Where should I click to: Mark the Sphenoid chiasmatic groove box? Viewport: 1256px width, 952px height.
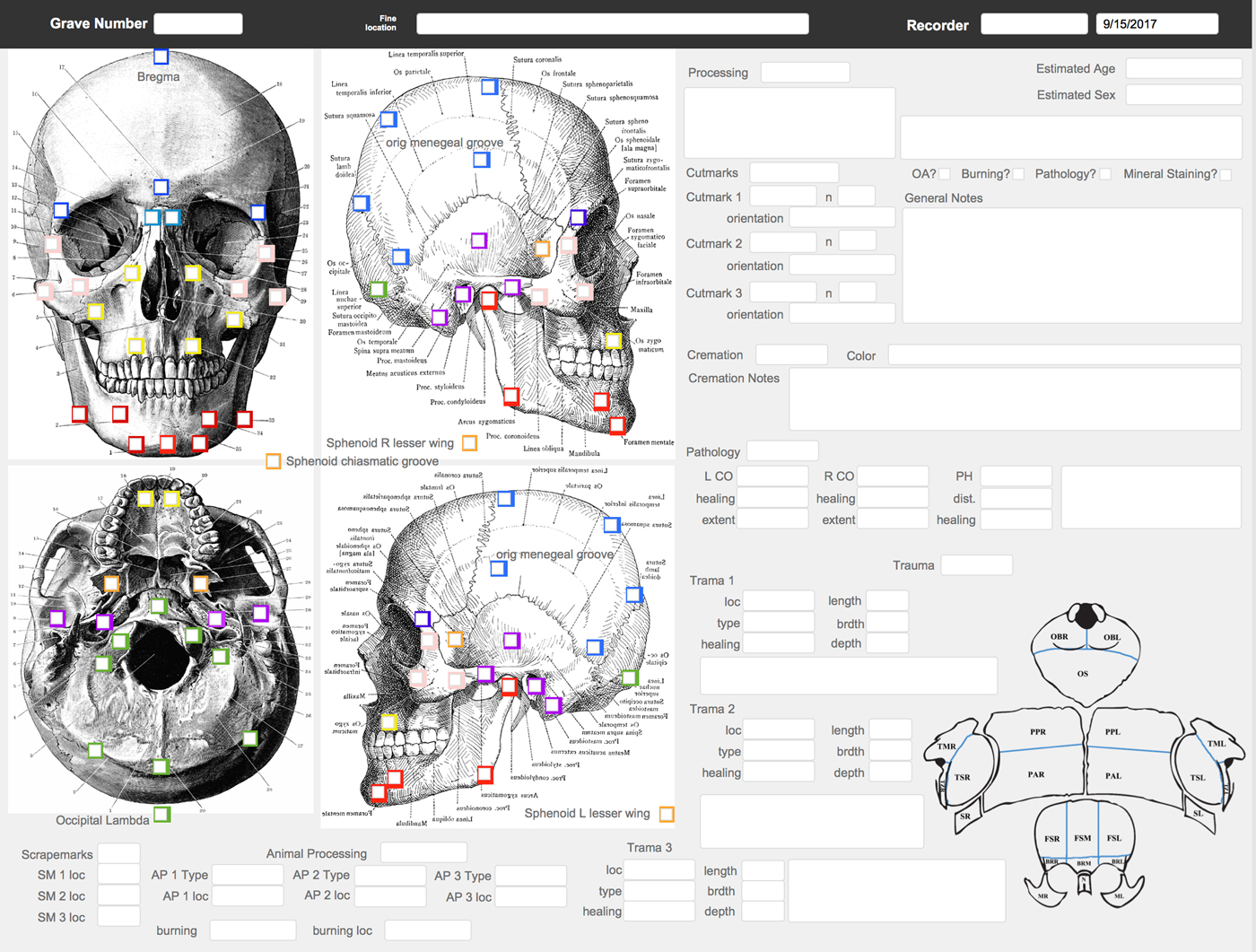click(x=274, y=461)
